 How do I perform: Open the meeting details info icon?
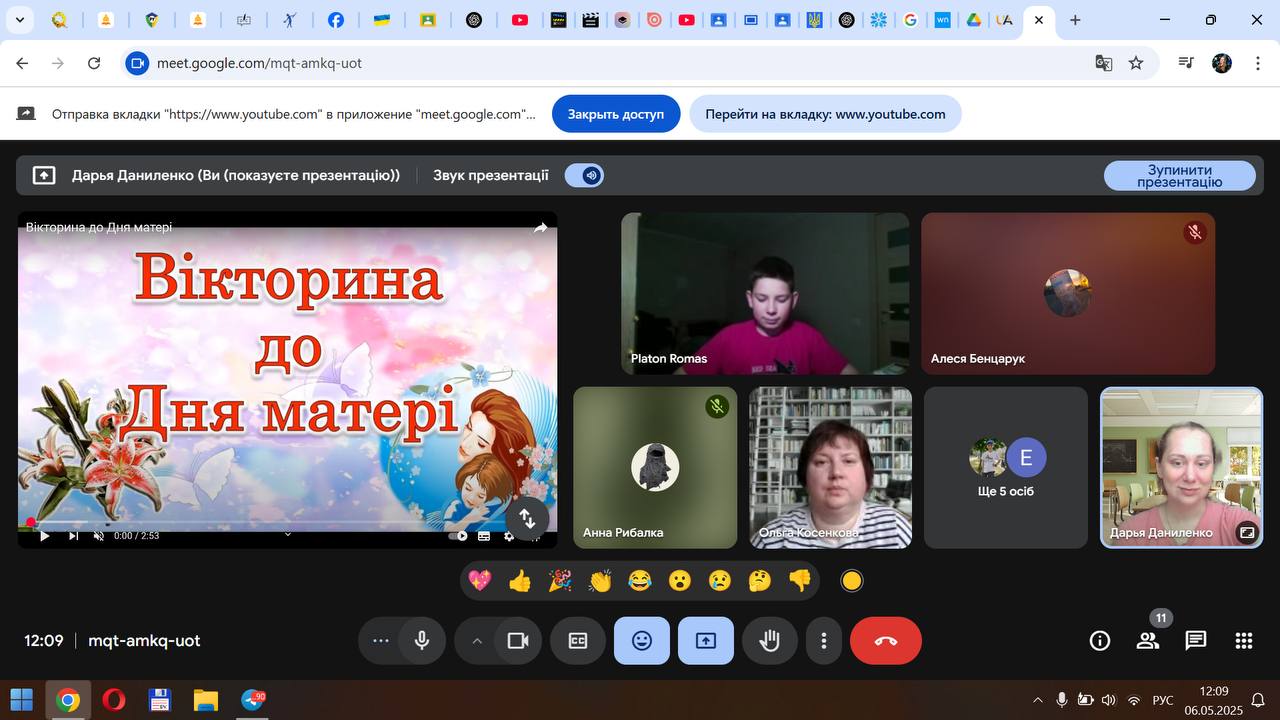[1100, 641]
